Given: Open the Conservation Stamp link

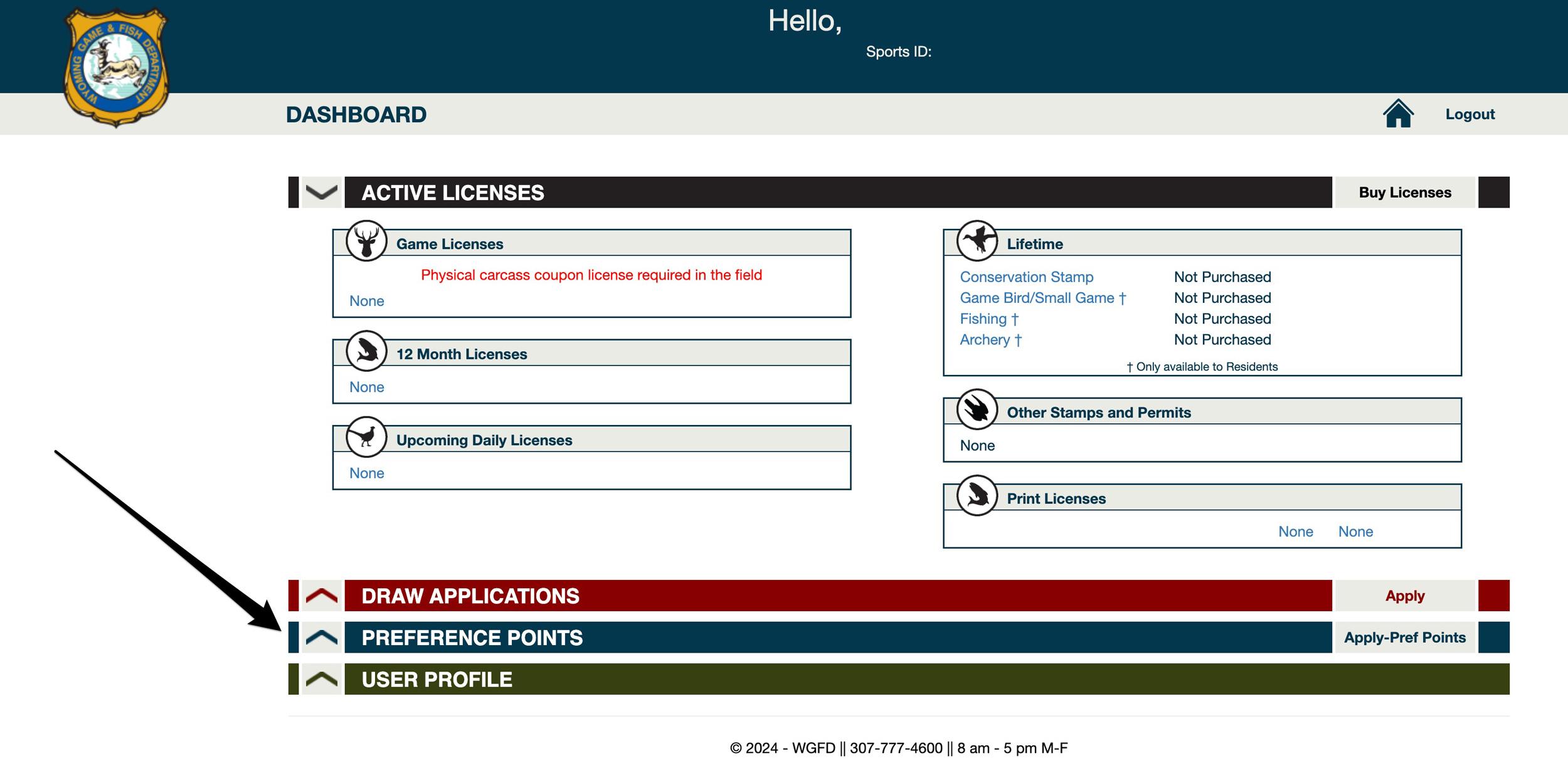Looking at the screenshot, I should [1026, 276].
